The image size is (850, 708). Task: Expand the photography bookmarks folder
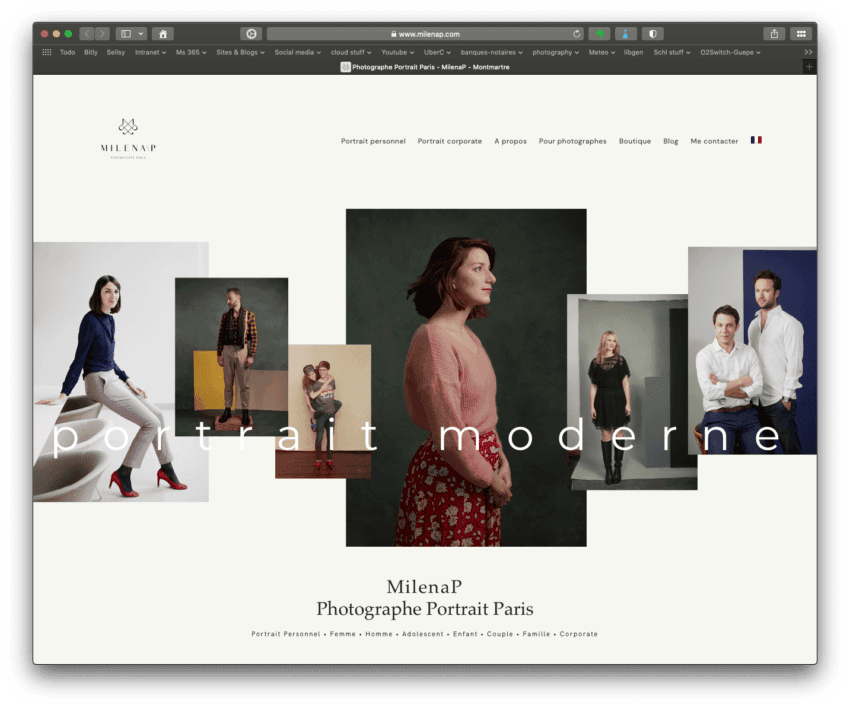(x=556, y=52)
